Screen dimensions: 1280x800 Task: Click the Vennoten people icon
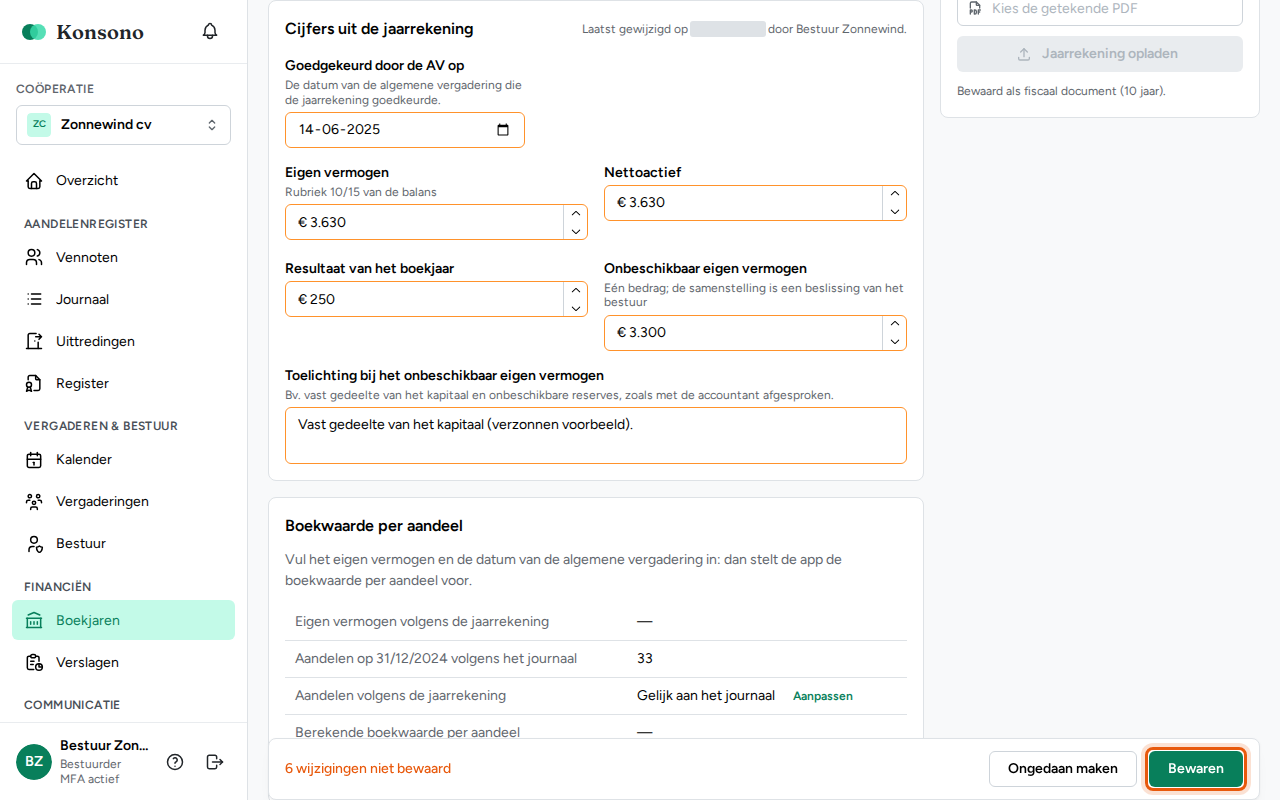coord(34,258)
